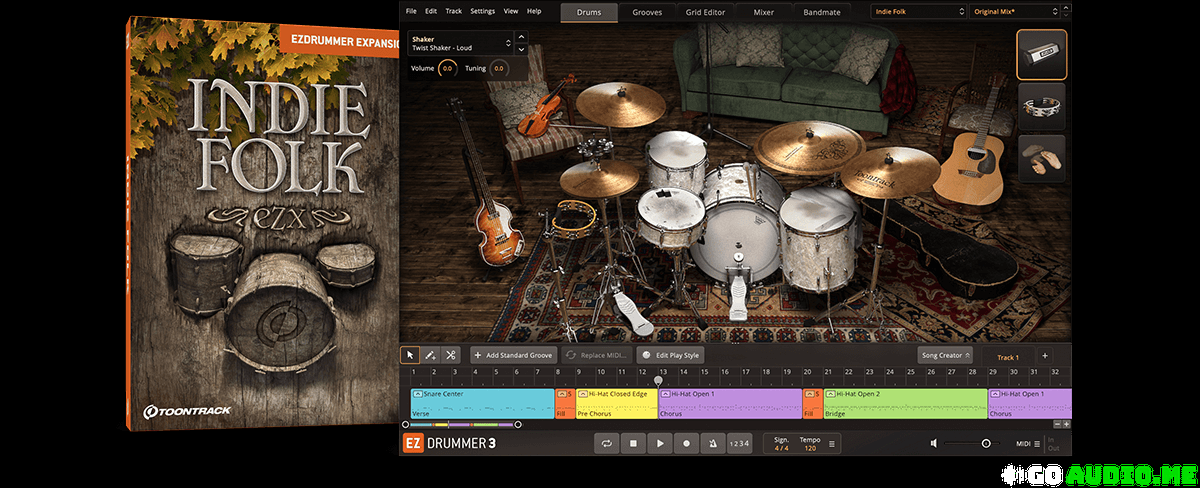
Task: Start playback with the Play button
Action: point(659,443)
